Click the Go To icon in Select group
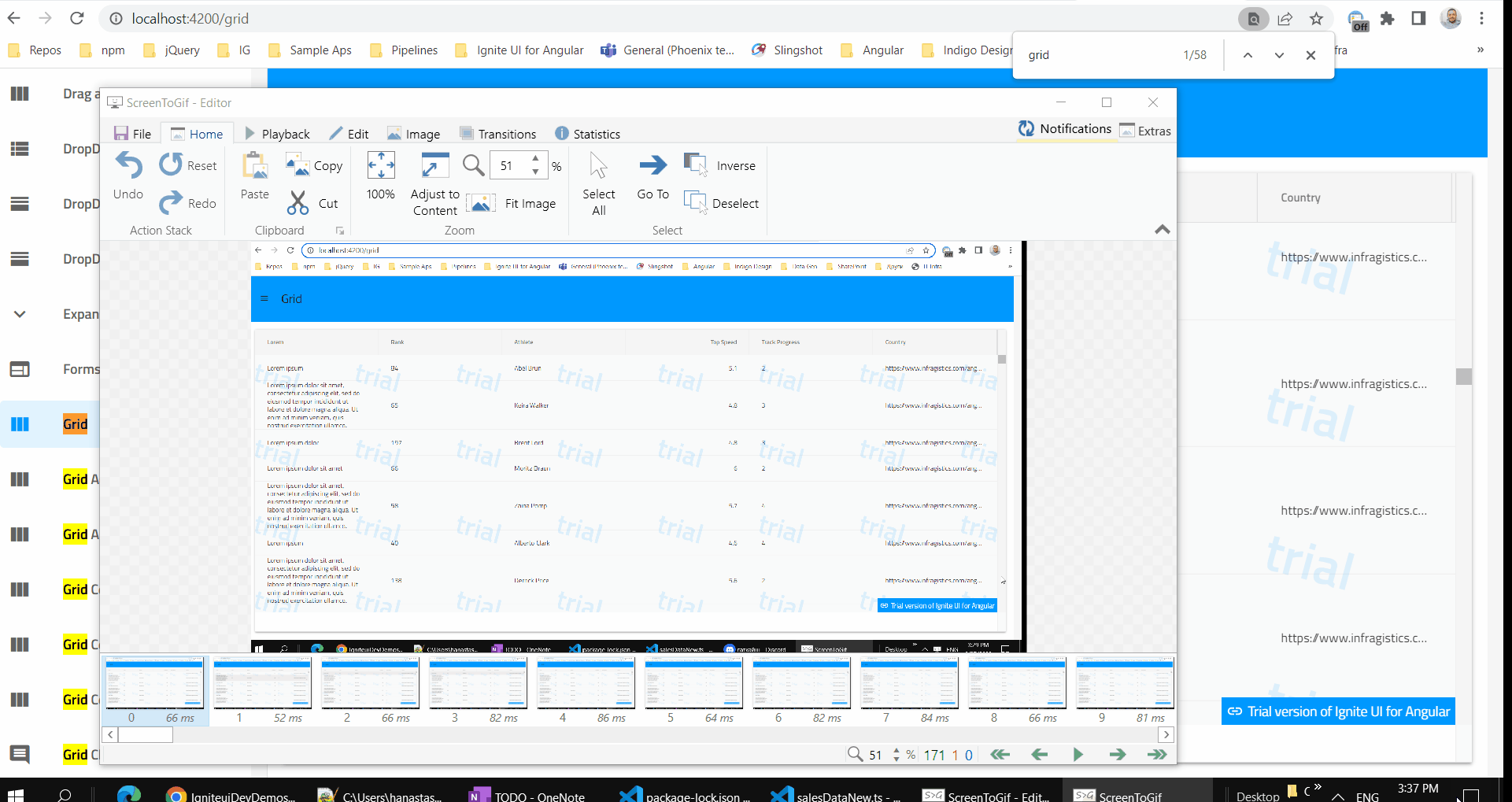1512x802 pixels. (x=652, y=165)
